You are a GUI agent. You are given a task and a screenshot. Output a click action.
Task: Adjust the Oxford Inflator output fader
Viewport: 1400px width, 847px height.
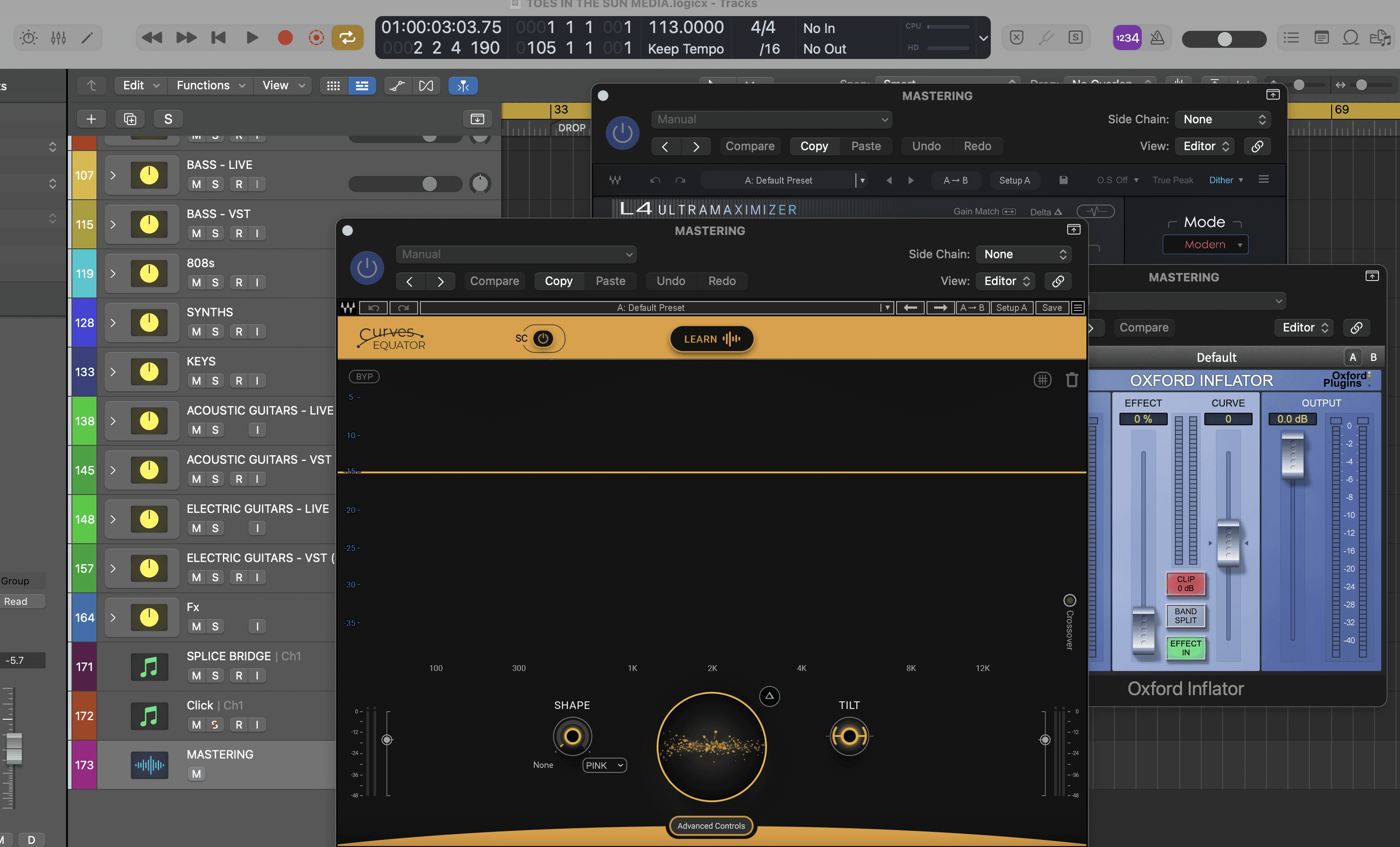[1293, 456]
